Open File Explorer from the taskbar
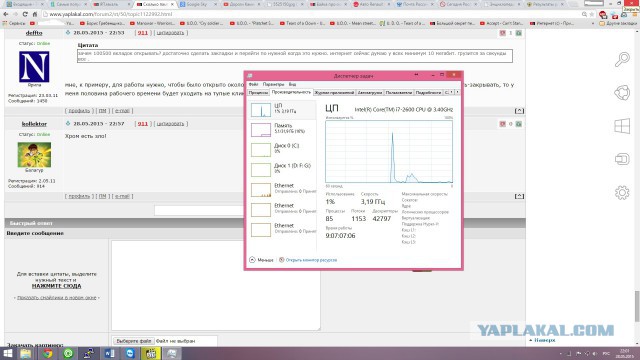This screenshot has width=640, height=360. point(26,353)
